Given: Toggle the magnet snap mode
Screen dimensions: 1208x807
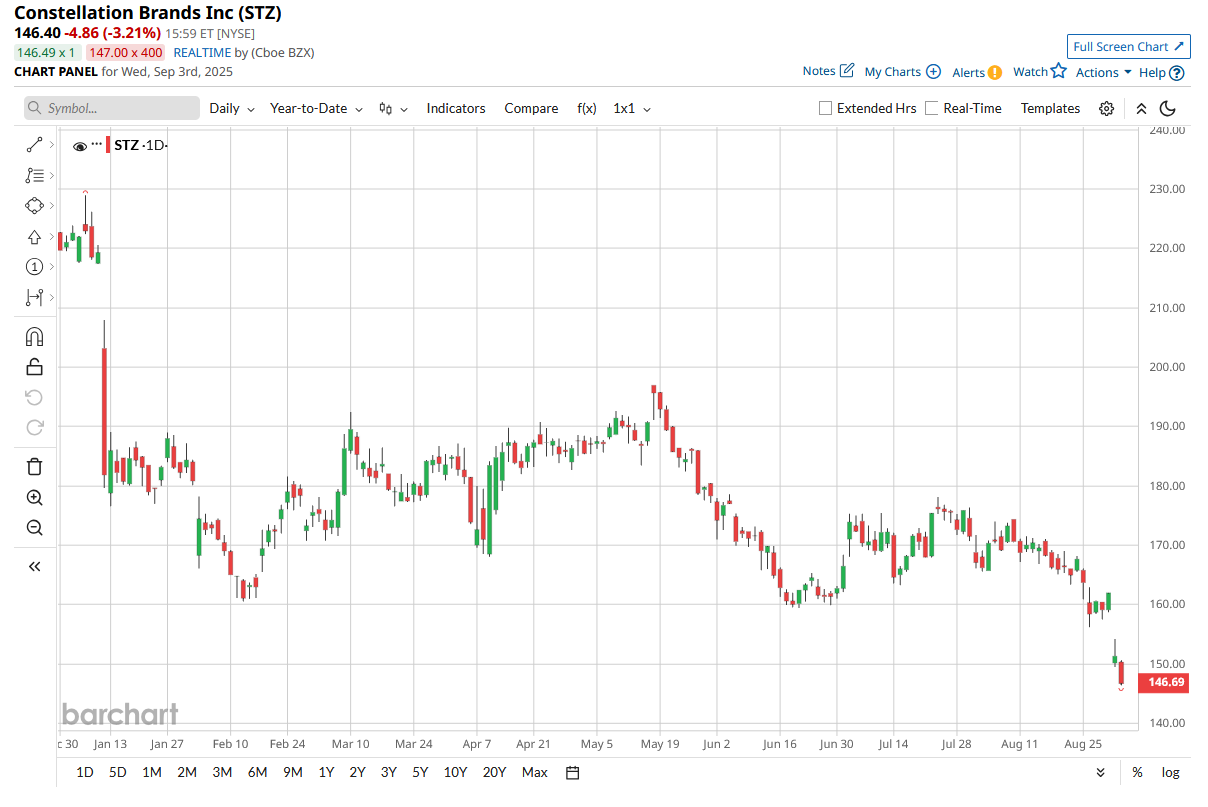Looking at the screenshot, I should click(34, 336).
